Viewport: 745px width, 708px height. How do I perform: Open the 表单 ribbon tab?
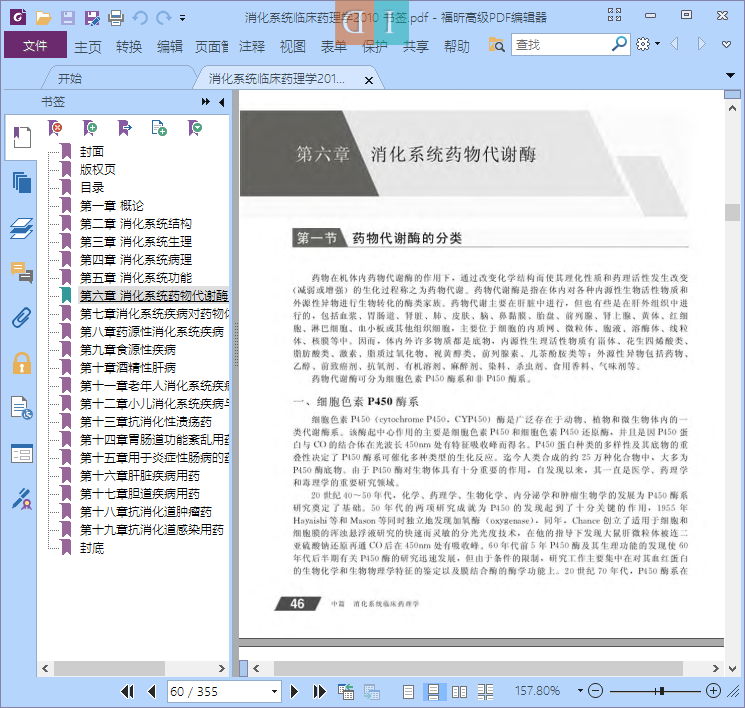pos(334,47)
